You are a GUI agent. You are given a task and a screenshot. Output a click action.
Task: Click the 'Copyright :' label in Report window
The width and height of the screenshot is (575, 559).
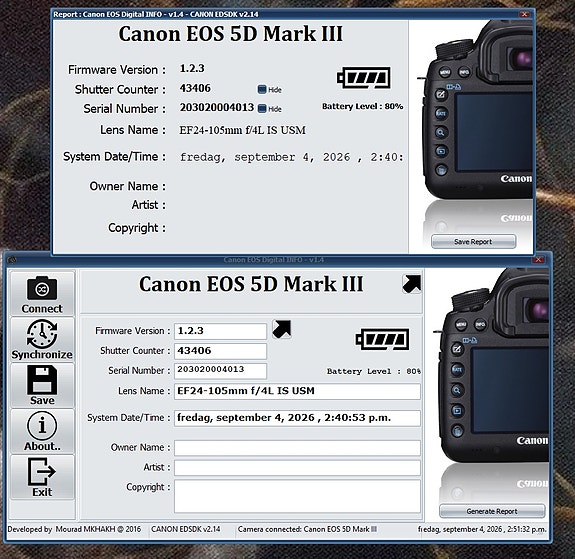coord(137,228)
